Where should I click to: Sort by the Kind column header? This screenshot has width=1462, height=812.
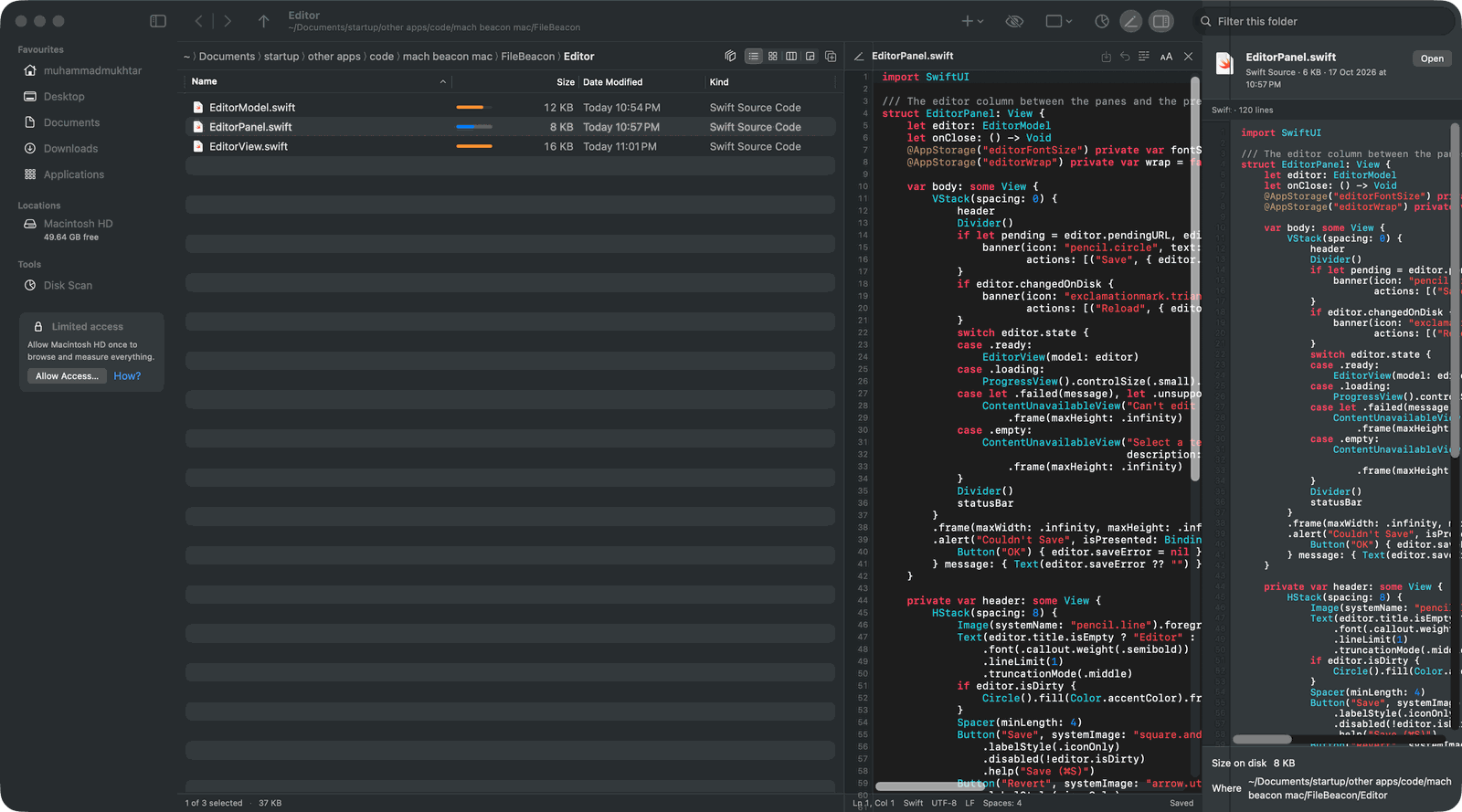pyautogui.click(x=719, y=82)
